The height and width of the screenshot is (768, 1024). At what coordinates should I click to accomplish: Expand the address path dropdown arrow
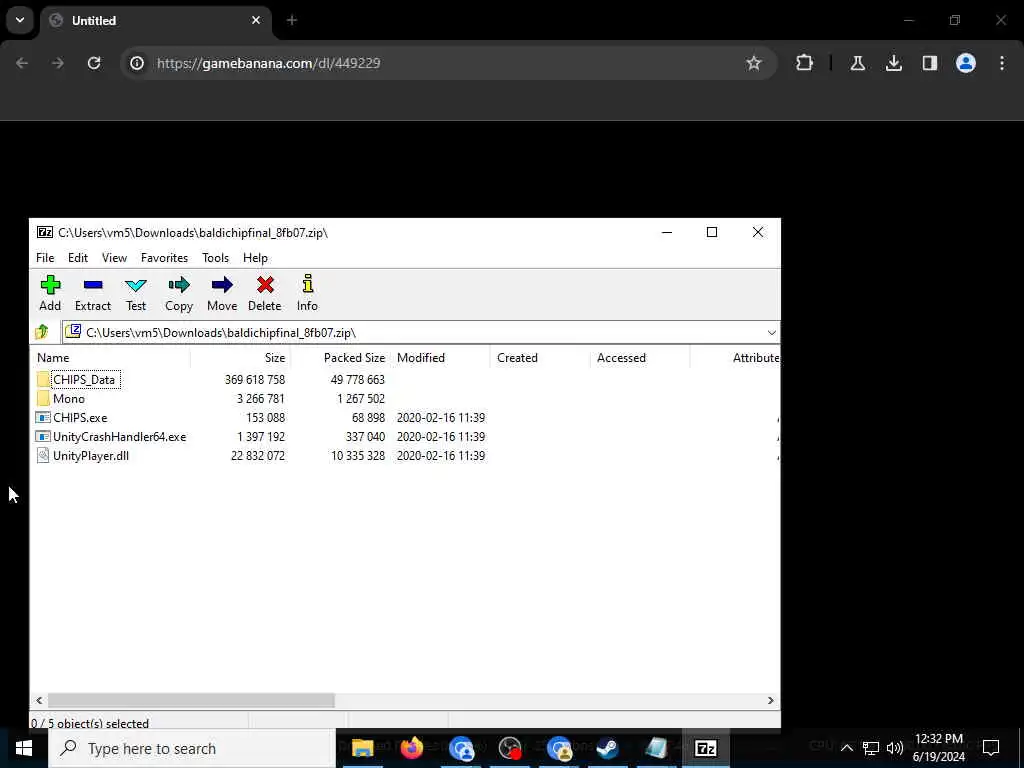click(771, 332)
